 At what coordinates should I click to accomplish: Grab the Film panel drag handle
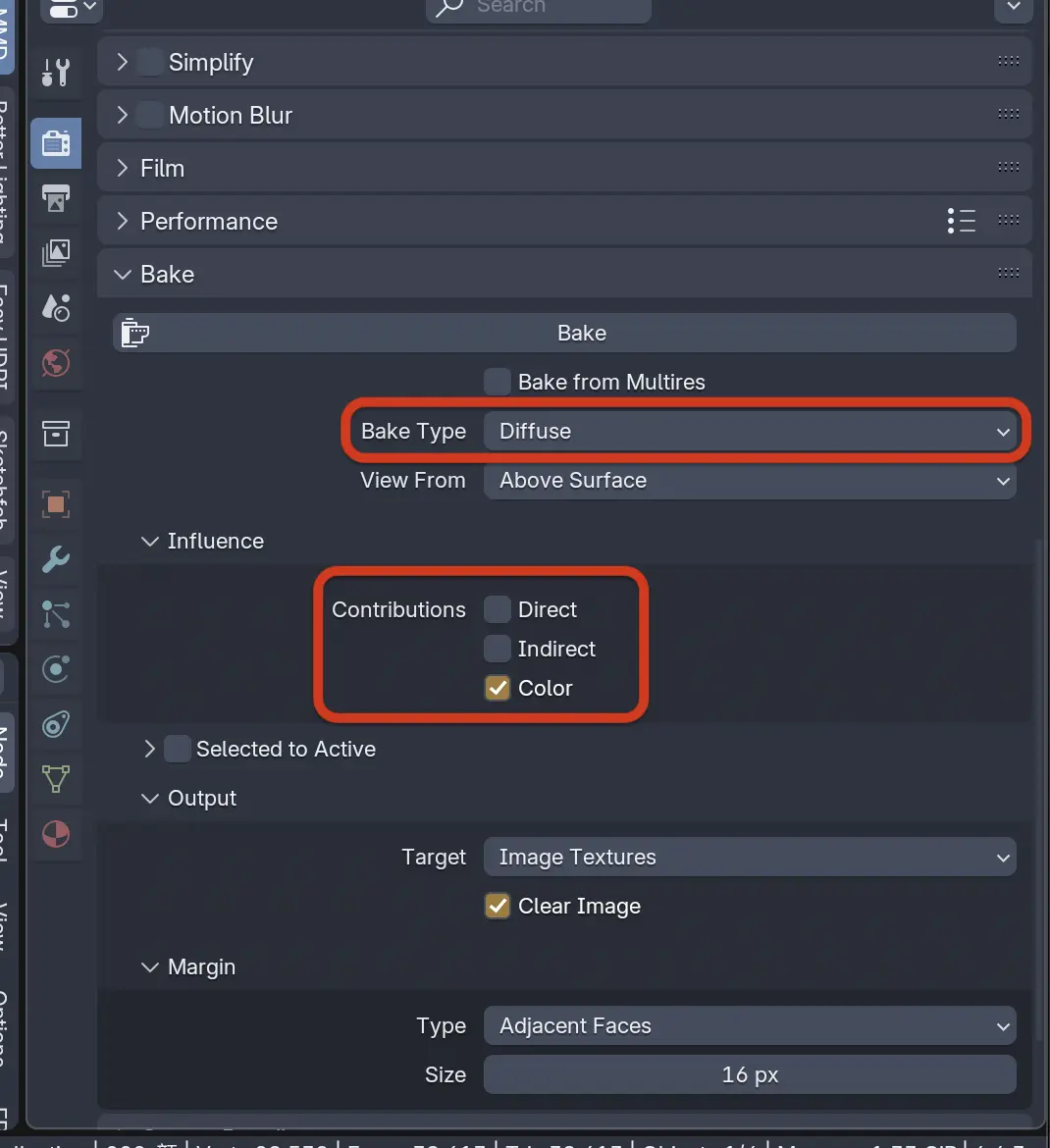1008,167
